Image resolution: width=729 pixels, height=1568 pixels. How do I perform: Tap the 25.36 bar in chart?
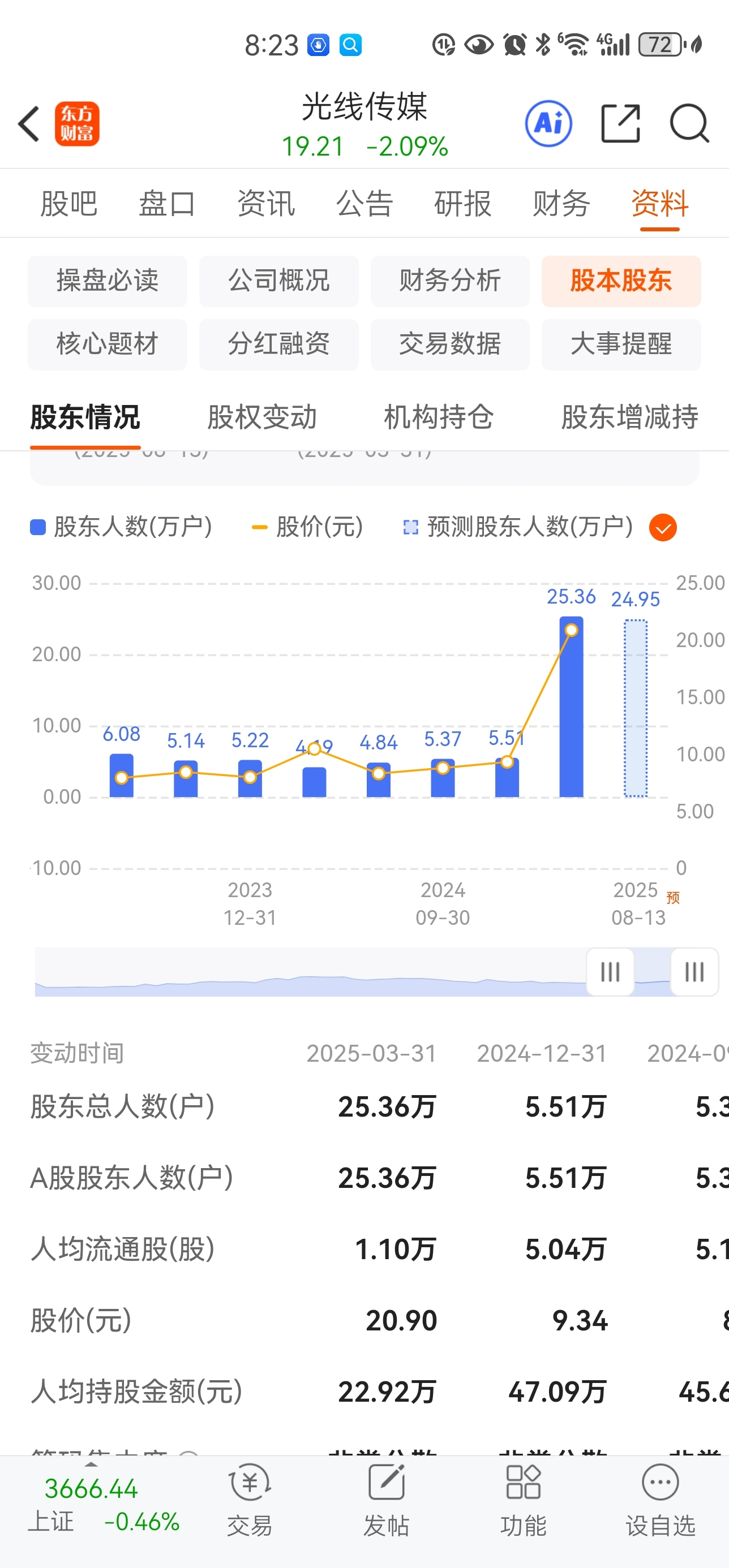(571, 707)
